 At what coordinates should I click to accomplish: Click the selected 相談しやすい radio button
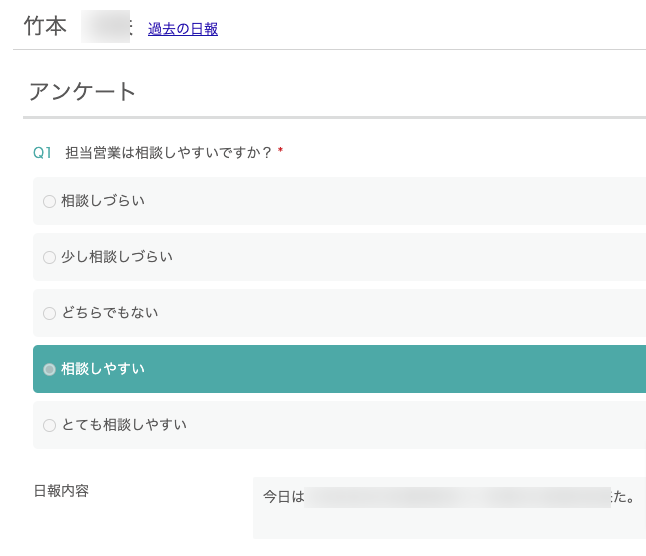(x=49, y=369)
